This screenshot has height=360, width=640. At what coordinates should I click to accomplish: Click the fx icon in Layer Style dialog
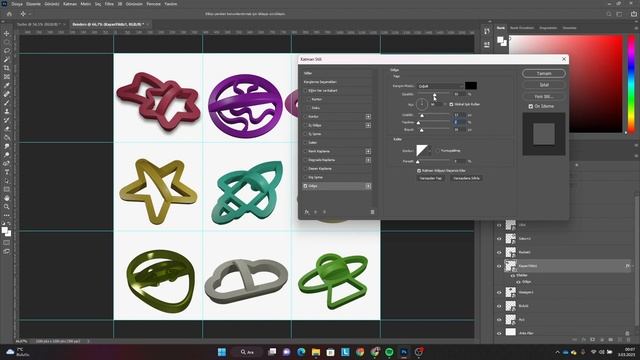click(x=307, y=212)
